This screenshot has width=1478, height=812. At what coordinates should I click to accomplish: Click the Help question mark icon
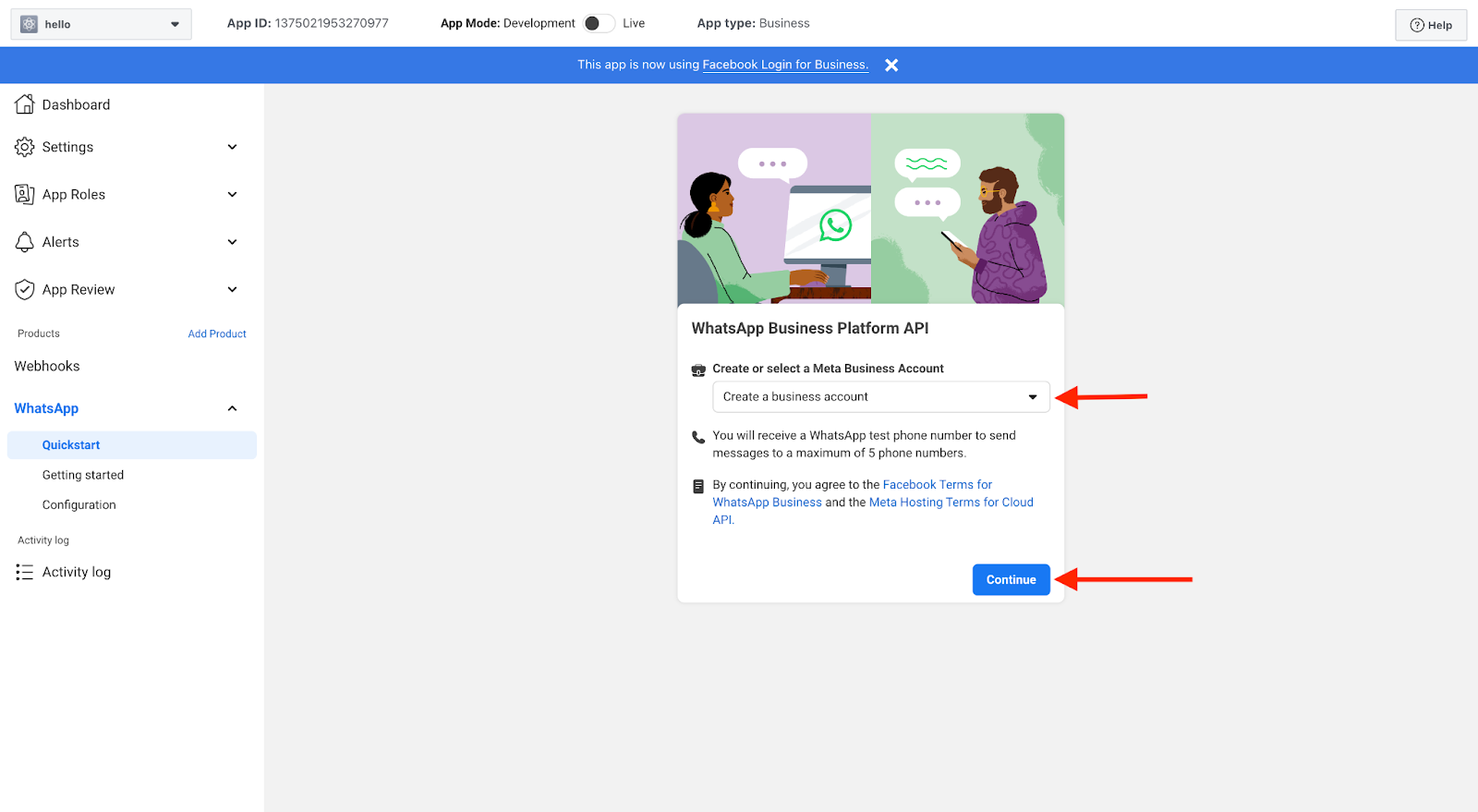(x=1417, y=25)
